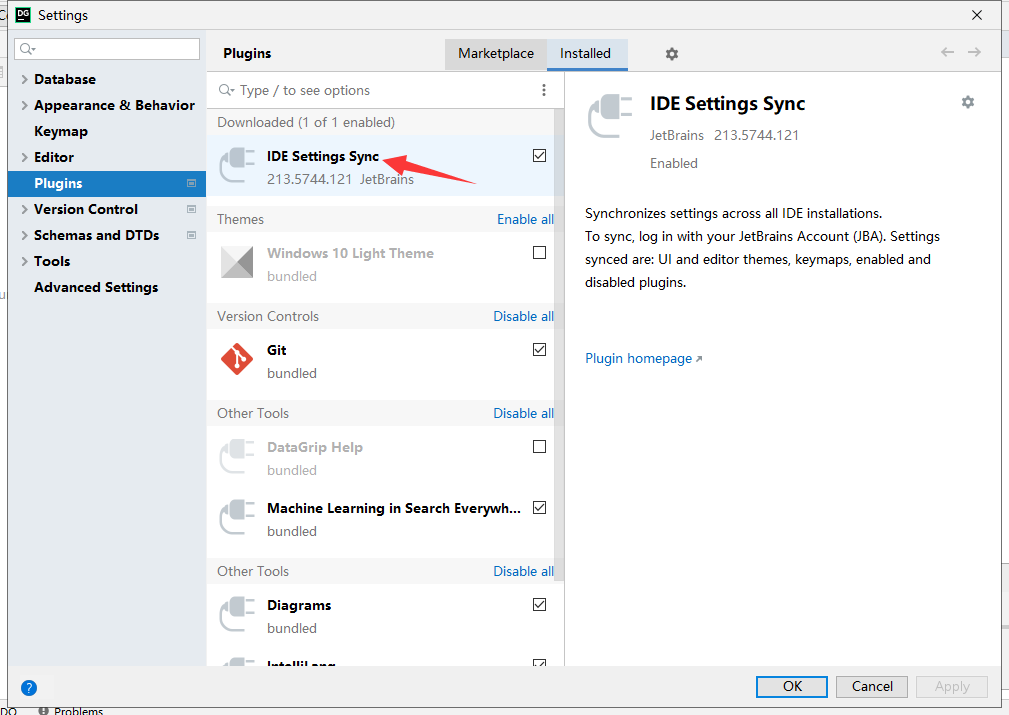Screen dimensions: 1009x715
Task: Click the help question mark icon
Action: (28, 687)
